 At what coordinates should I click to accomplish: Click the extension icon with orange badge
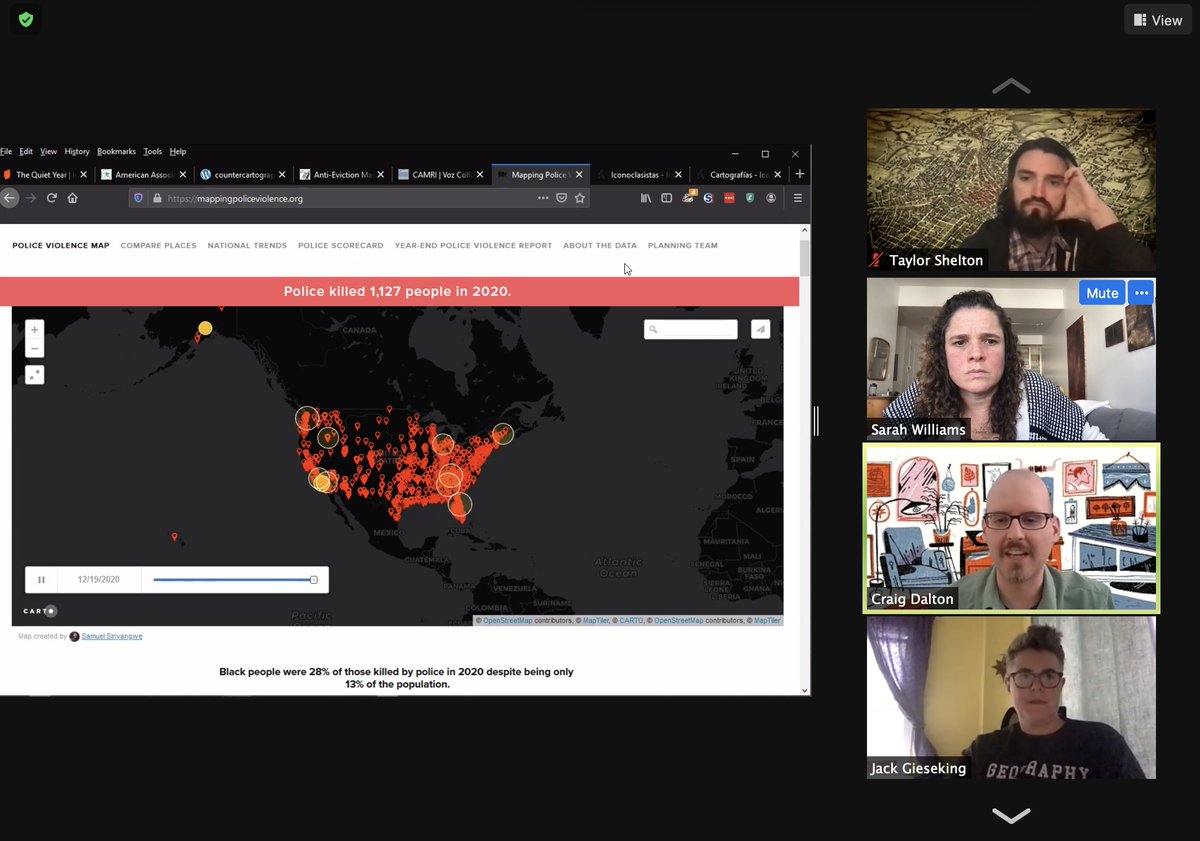click(x=688, y=197)
